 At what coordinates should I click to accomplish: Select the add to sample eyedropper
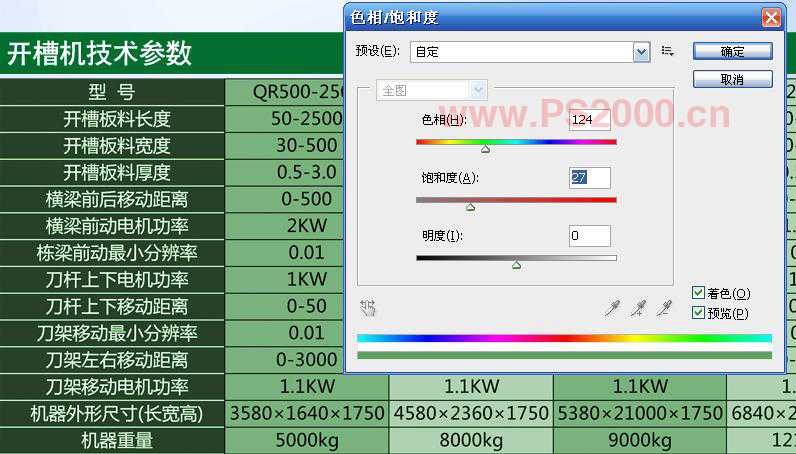[x=639, y=308]
